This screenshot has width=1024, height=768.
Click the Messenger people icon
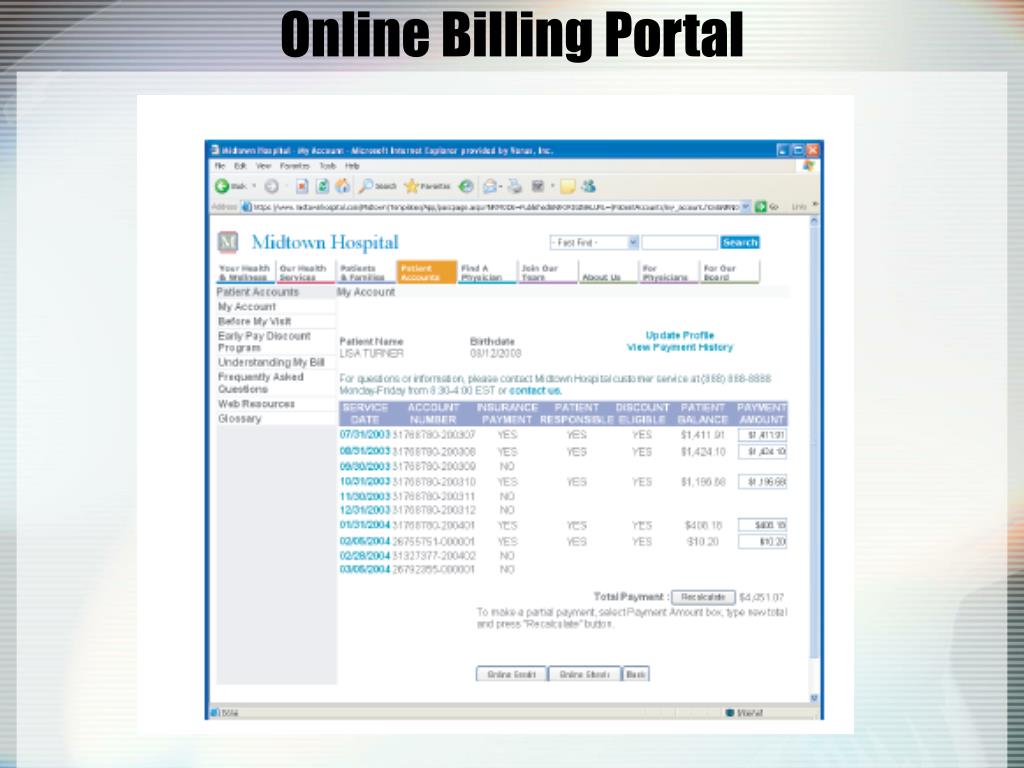tap(588, 187)
